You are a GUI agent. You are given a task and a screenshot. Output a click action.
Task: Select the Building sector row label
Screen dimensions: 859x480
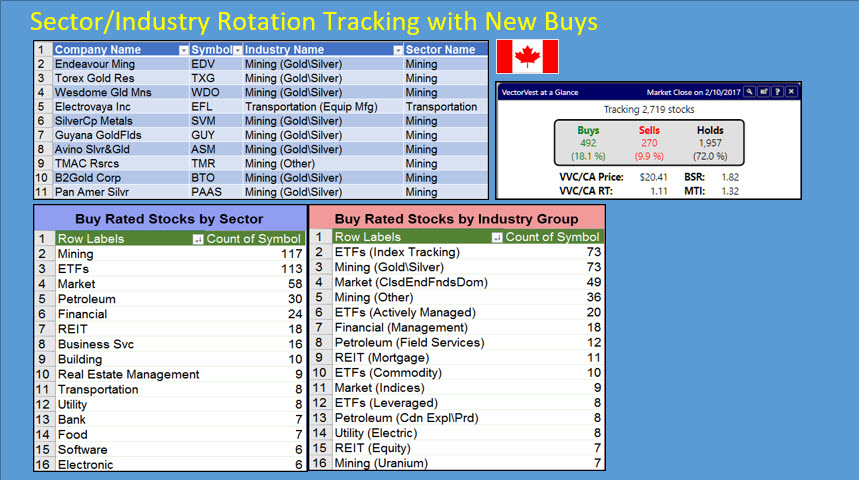tap(80, 359)
